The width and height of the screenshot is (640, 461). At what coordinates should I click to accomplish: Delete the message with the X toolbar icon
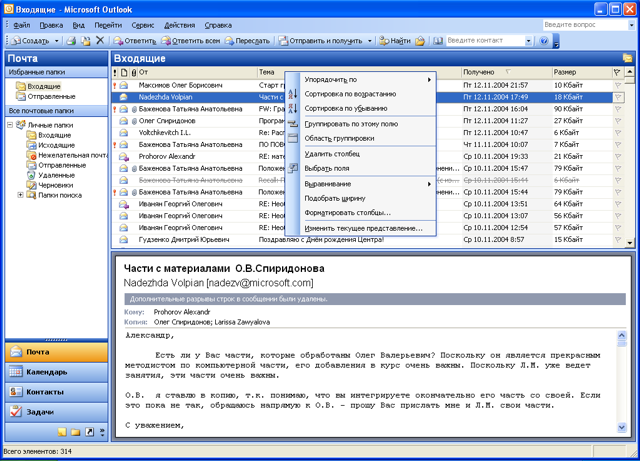coord(100,40)
